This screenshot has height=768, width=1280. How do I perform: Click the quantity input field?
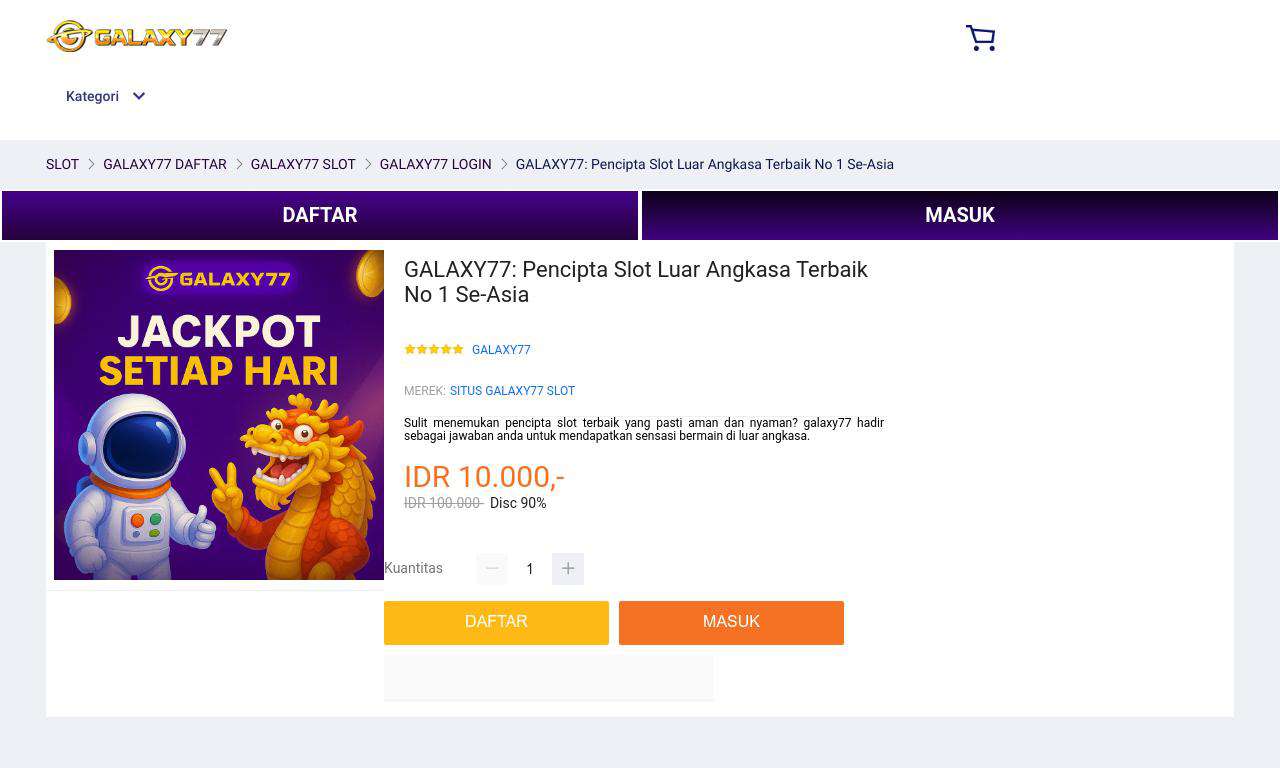[x=530, y=569]
